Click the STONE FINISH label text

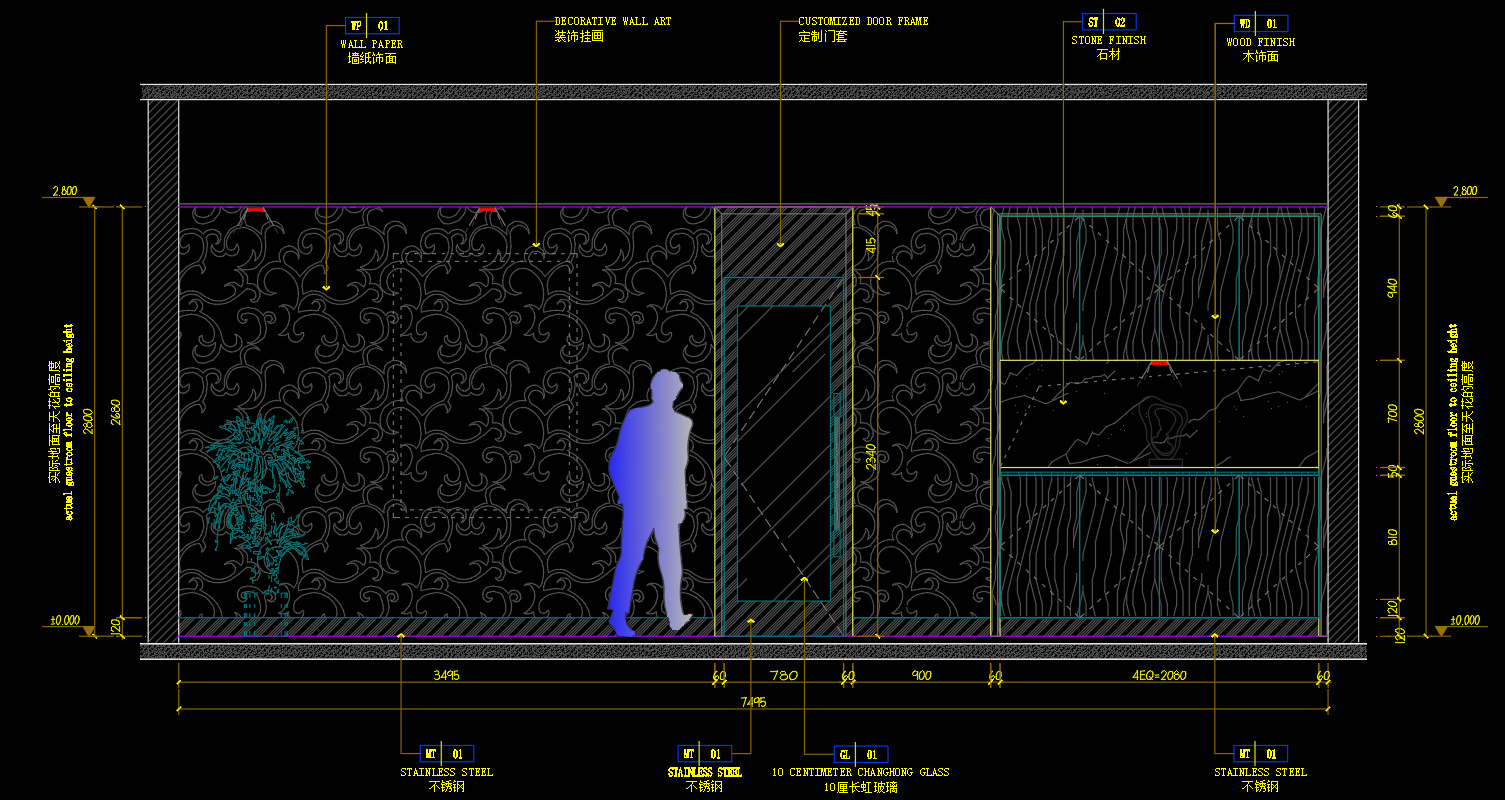pos(1108,40)
